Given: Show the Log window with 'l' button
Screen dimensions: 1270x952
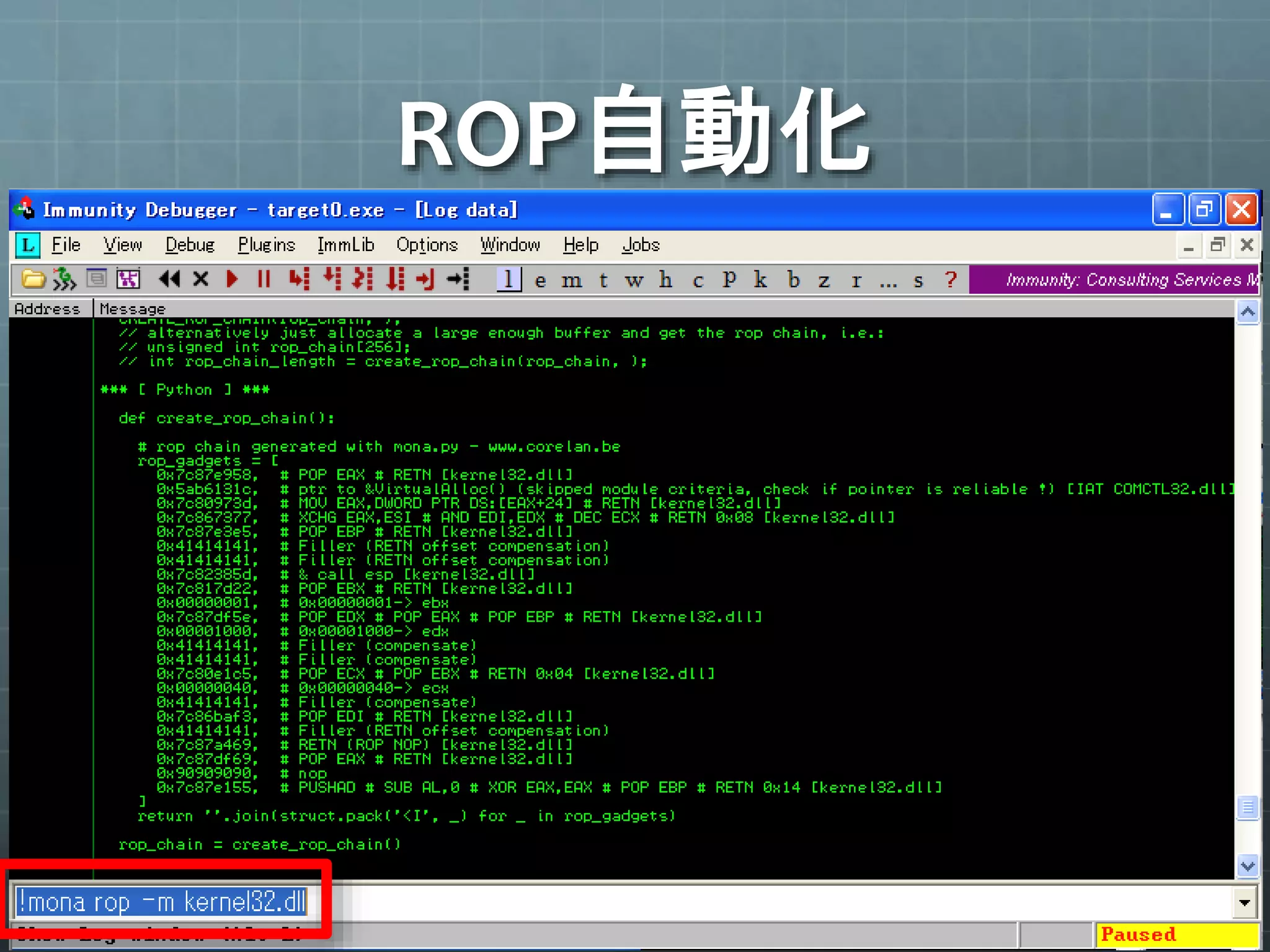Looking at the screenshot, I should pos(508,280).
